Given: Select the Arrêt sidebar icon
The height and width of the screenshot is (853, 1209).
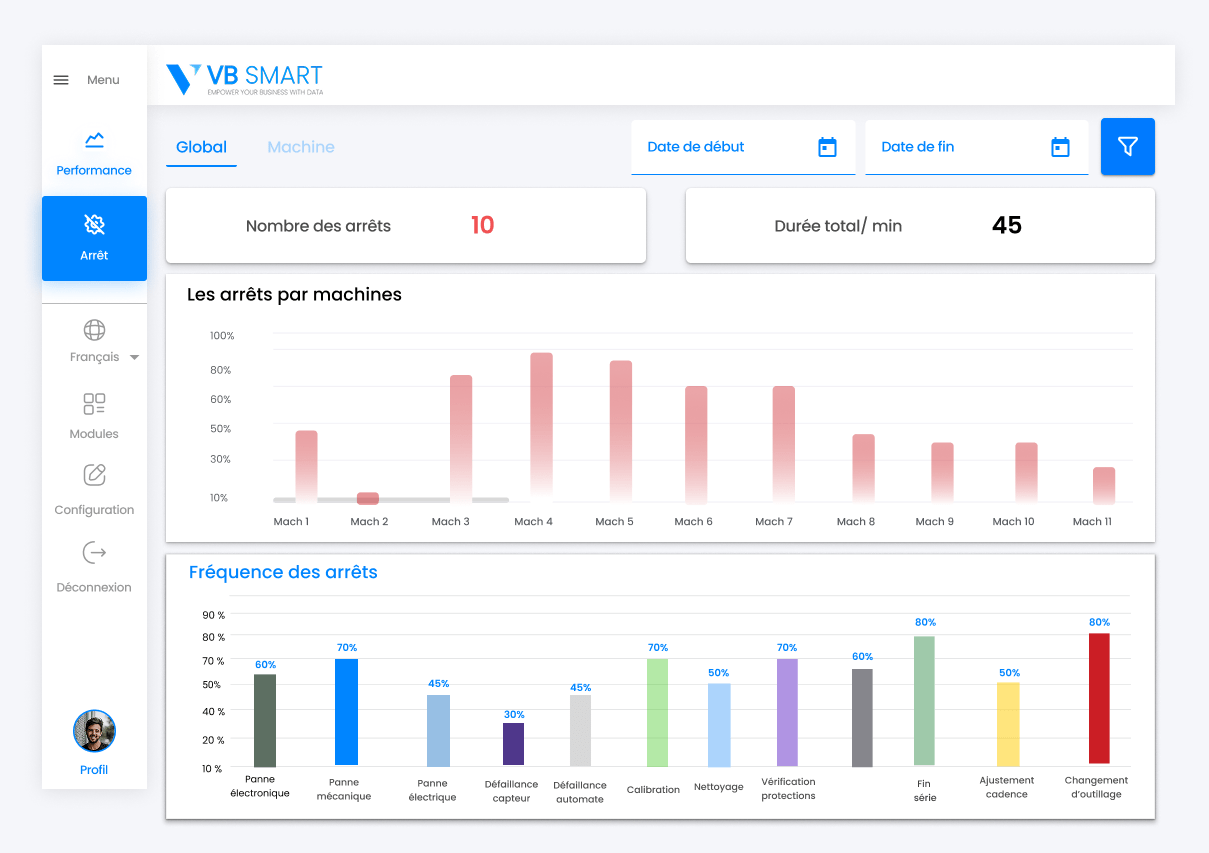Looking at the screenshot, I should point(94,224).
